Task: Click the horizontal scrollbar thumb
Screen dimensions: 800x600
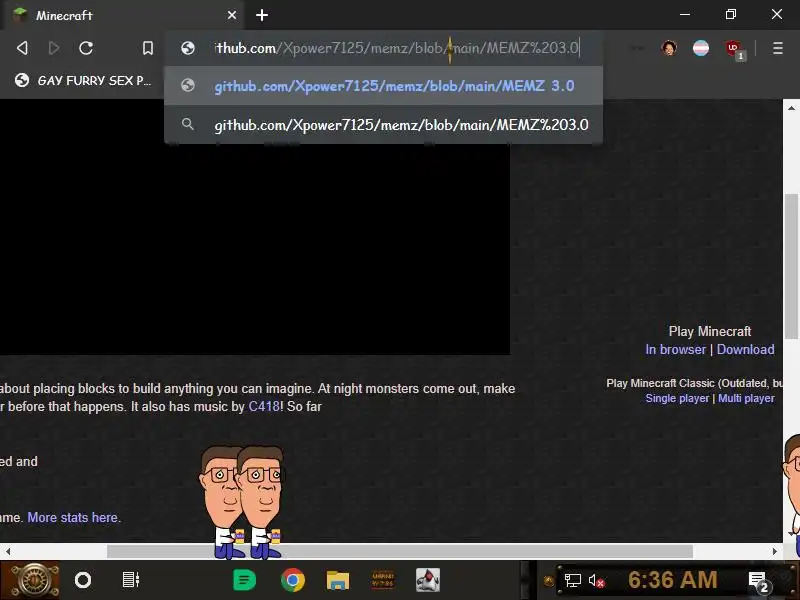Action: [x=399, y=551]
